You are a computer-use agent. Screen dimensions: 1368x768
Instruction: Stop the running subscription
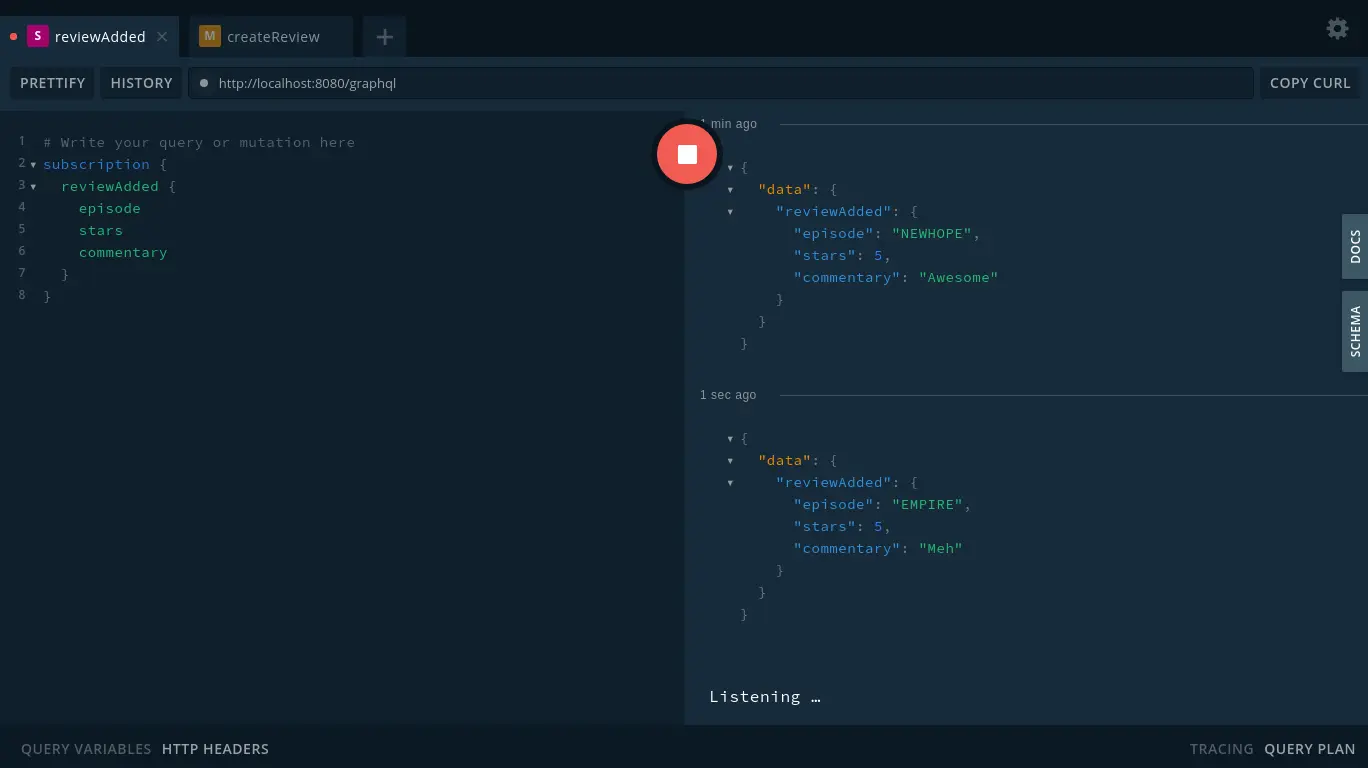(x=687, y=154)
